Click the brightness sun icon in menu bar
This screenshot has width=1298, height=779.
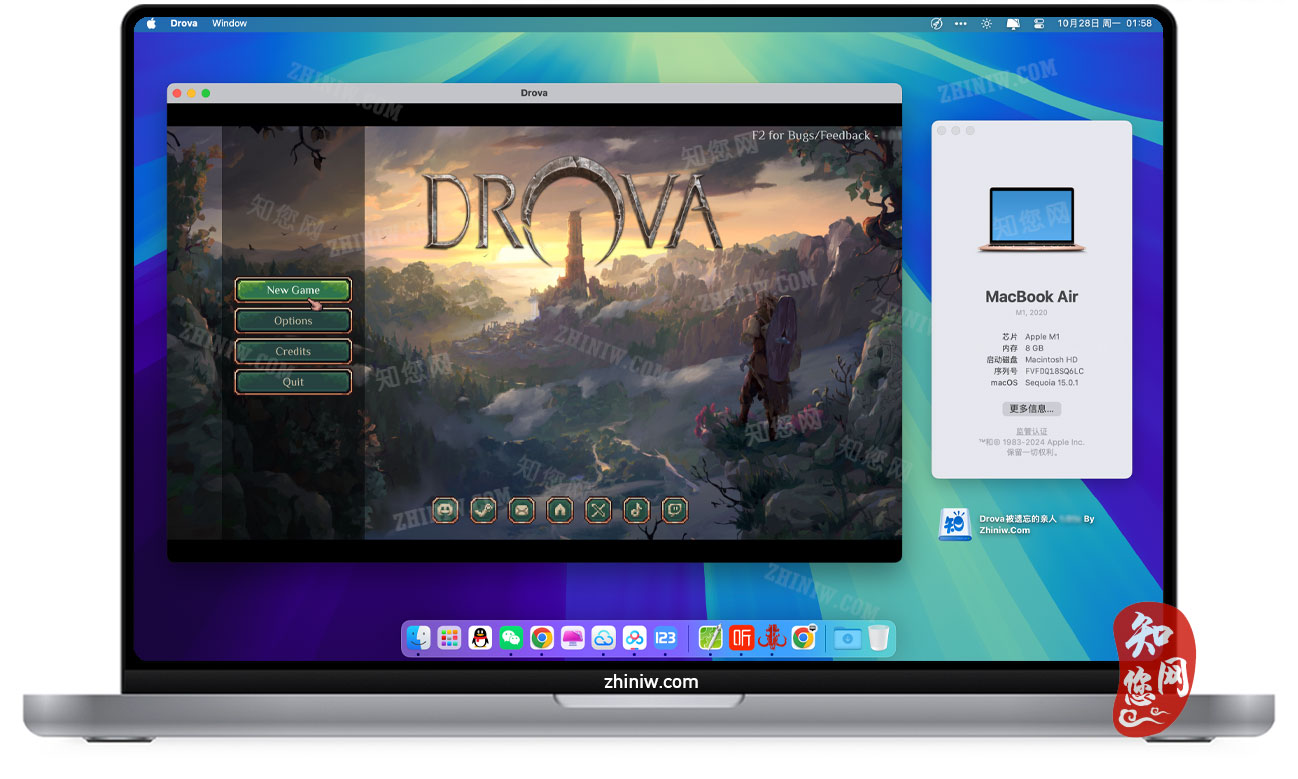987,23
